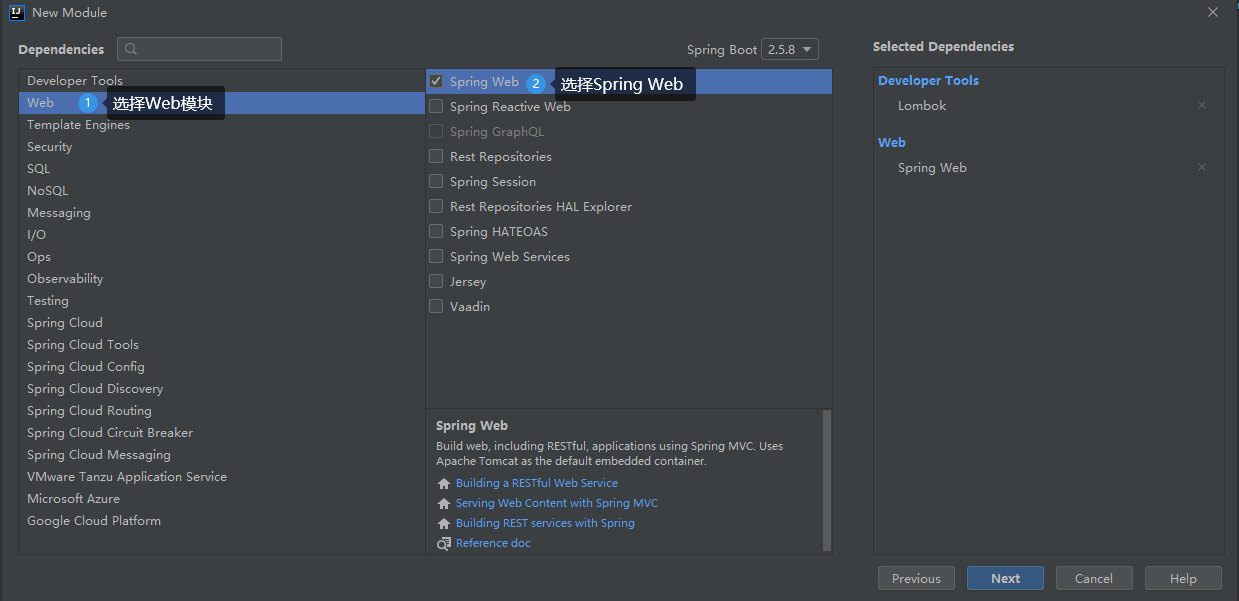
Task: Go to the Next step
Action: [1005, 578]
